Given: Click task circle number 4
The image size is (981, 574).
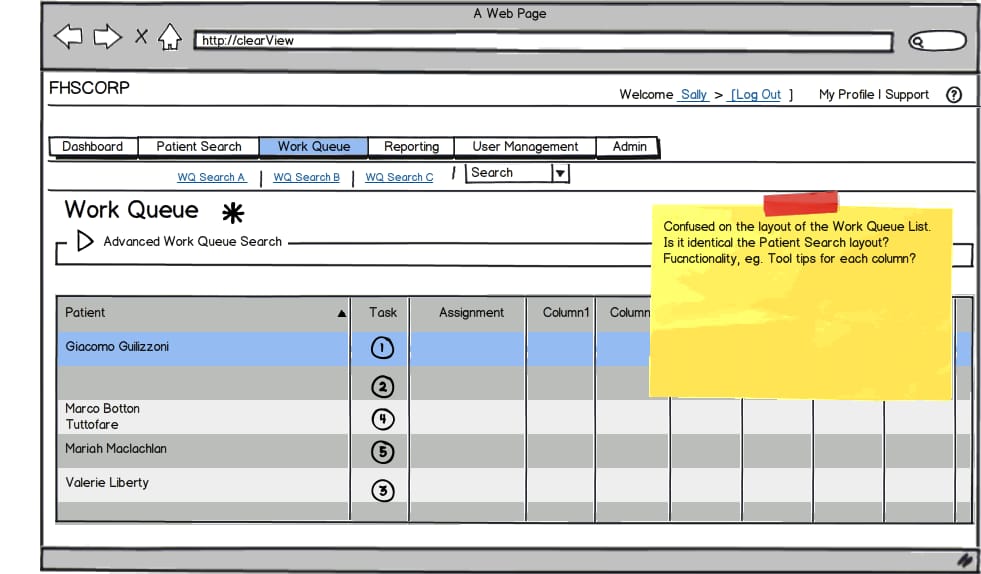Looking at the screenshot, I should [x=383, y=419].
